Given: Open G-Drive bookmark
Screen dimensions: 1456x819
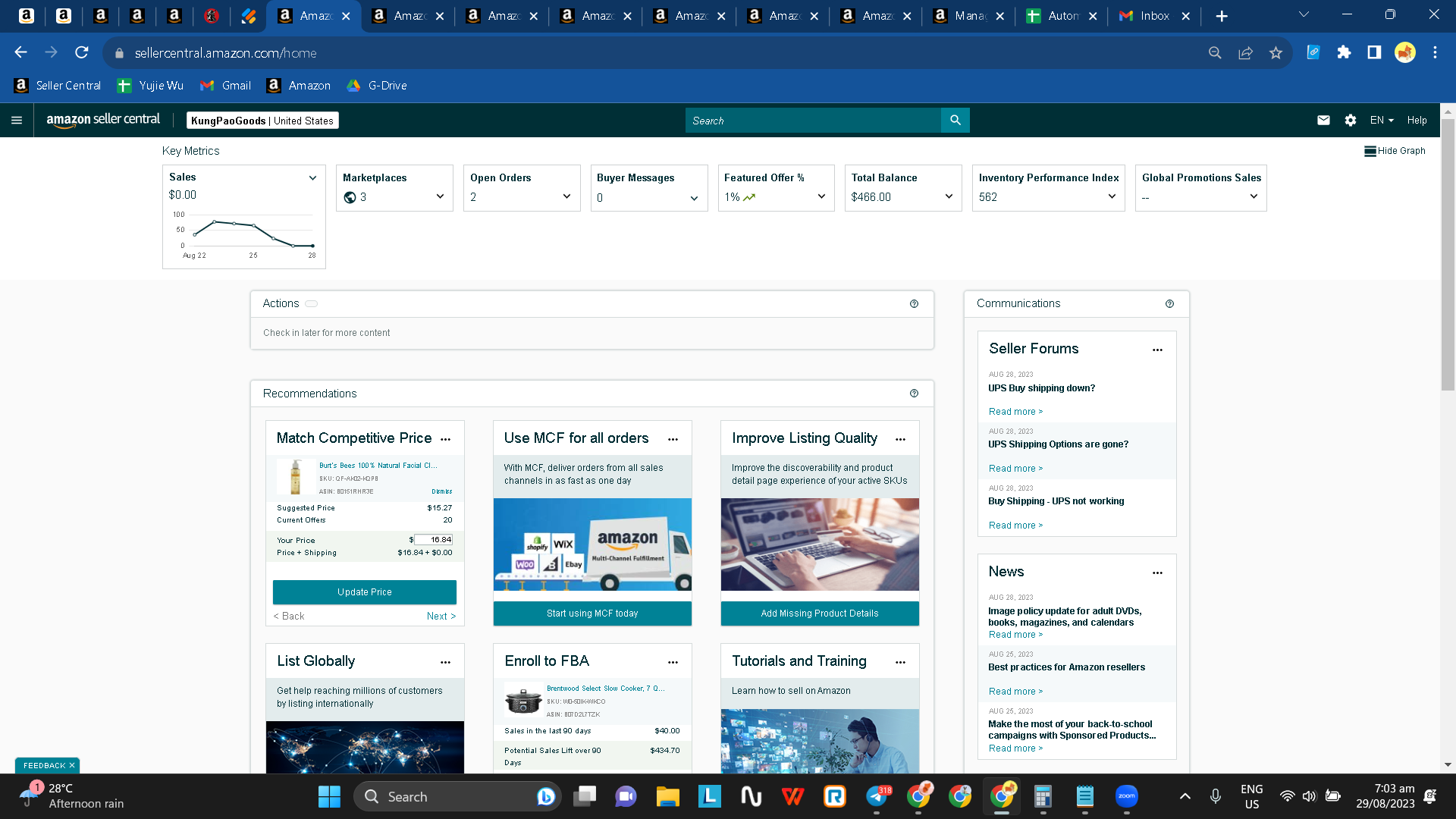Looking at the screenshot, I should pyautogui.click(x=377, y=86).
